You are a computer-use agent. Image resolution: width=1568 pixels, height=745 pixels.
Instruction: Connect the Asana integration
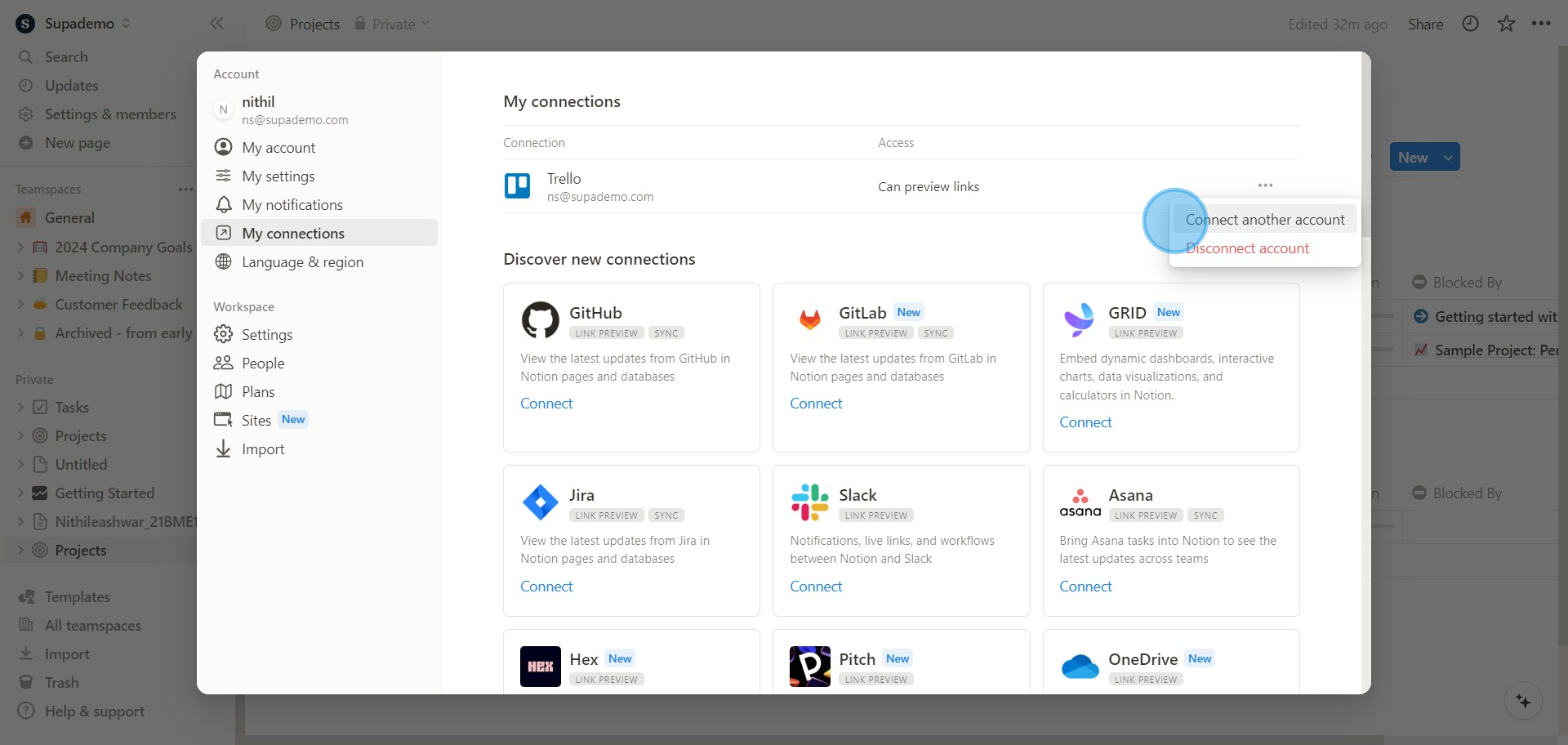click(1085, 587)
